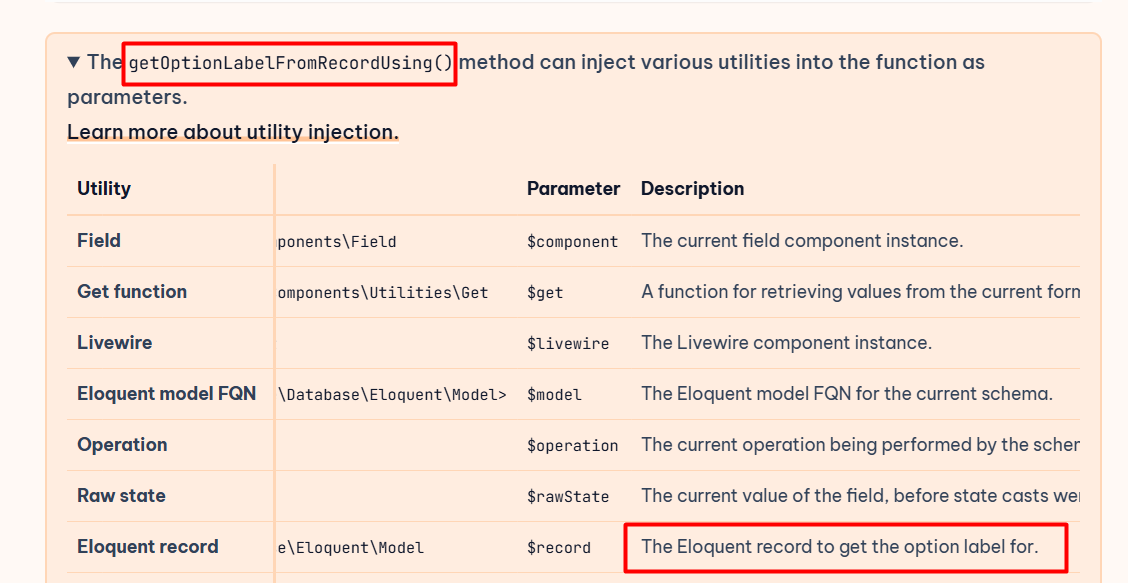The width and height of the screenshot is (1128, 583).
Task: Click the Eloquent record row label
Action: 148,547
